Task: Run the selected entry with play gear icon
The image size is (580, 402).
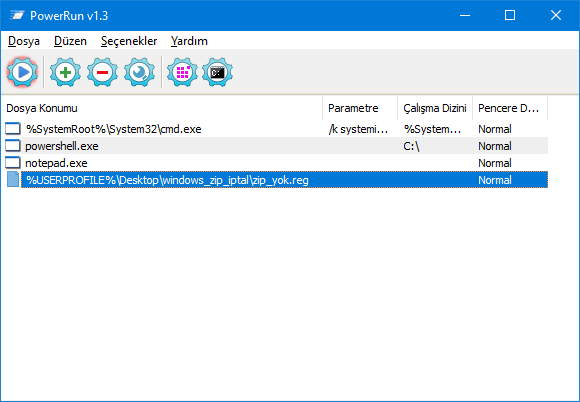Action: (x=23, y=72)
